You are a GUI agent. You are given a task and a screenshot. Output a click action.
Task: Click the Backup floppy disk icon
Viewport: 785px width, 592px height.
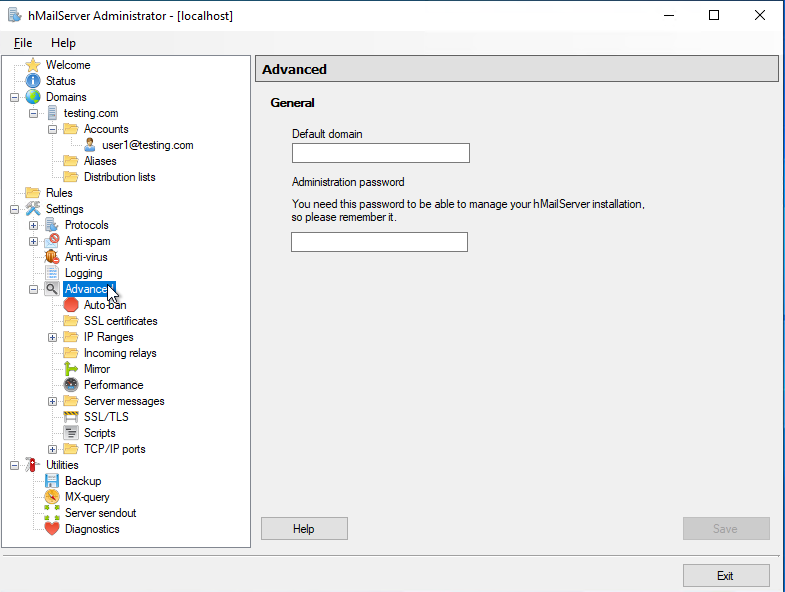point(52,481)
